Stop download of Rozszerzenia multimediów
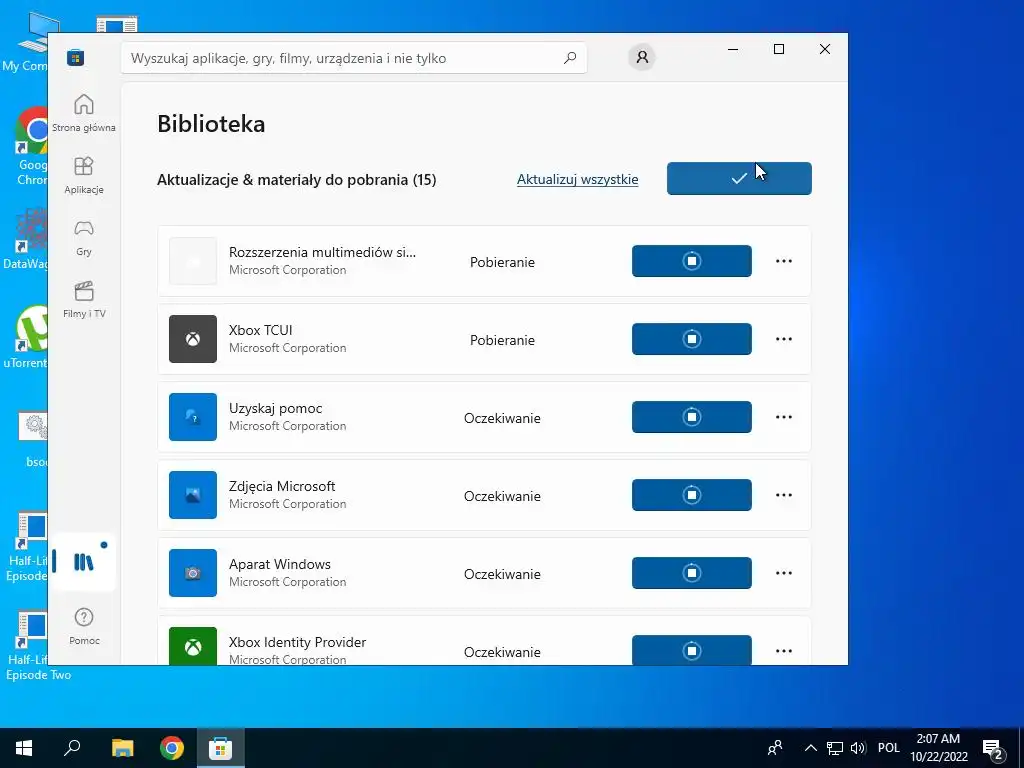 [692, 261]
